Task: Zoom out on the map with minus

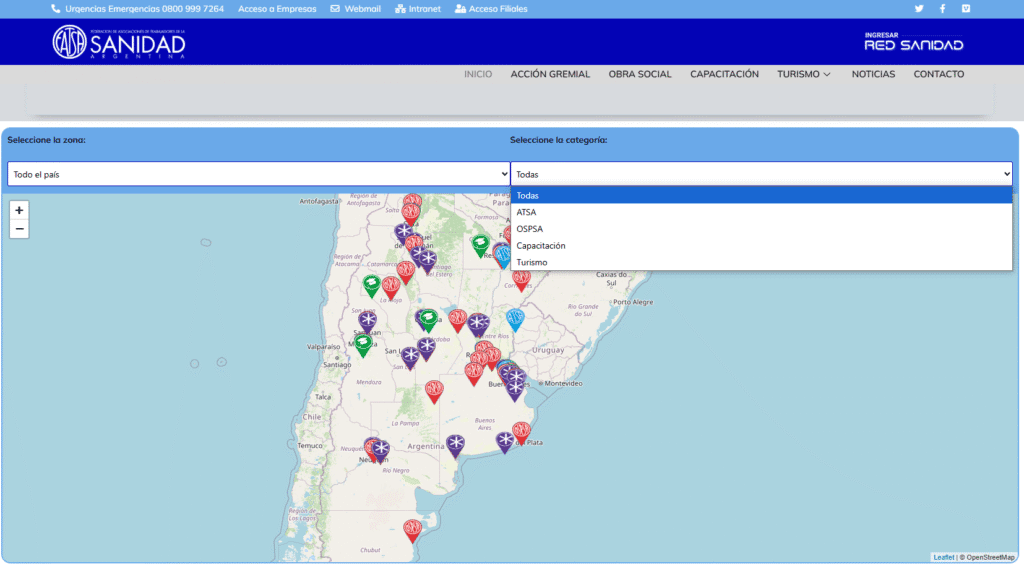Action: [x=19, y=229]
